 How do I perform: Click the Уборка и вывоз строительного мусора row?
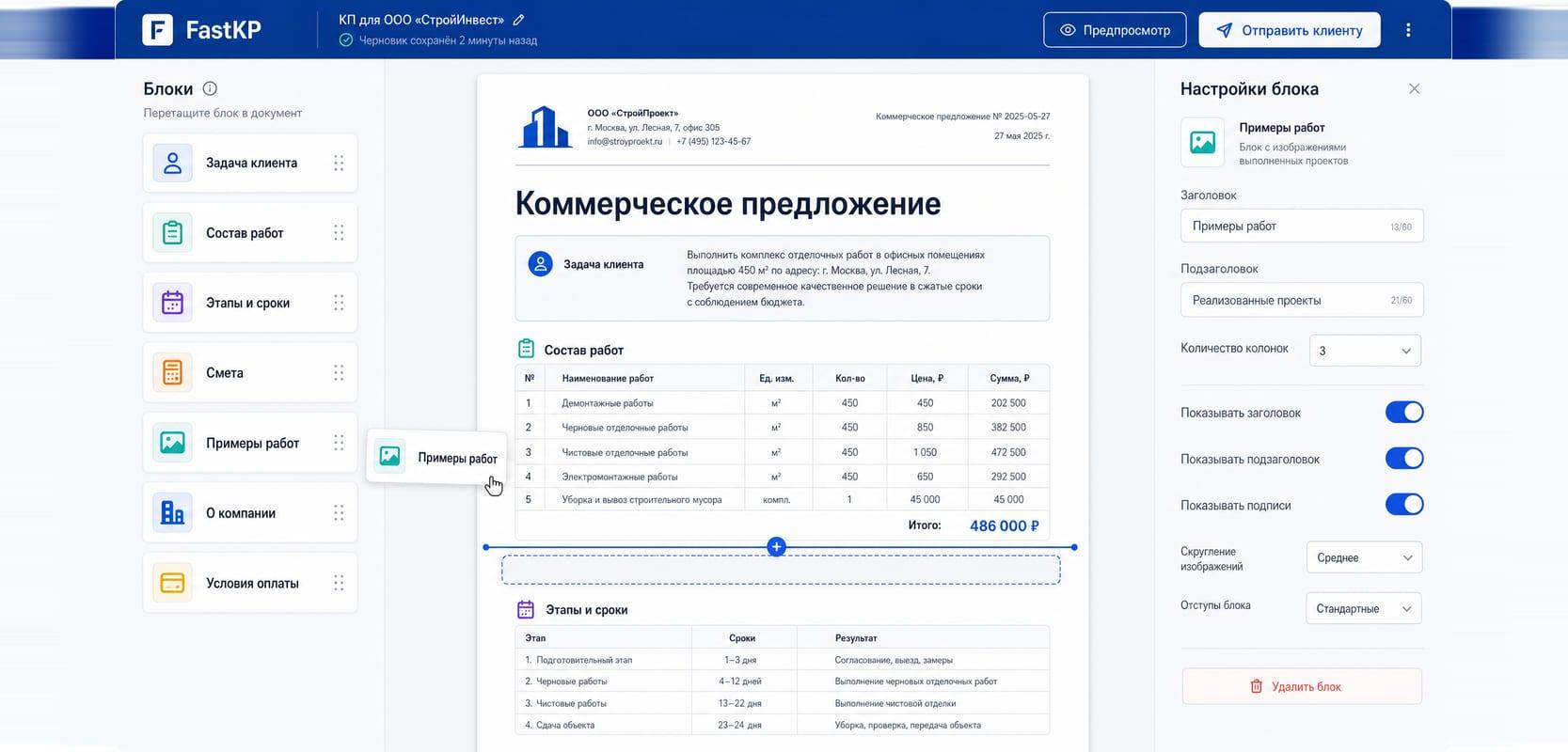783,499
